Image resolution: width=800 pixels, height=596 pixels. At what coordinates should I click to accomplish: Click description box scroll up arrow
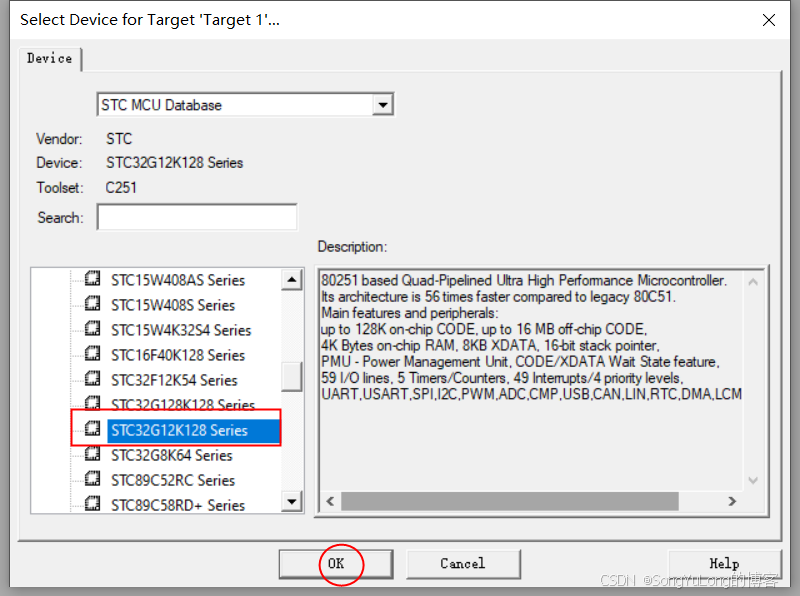point(753,282)
